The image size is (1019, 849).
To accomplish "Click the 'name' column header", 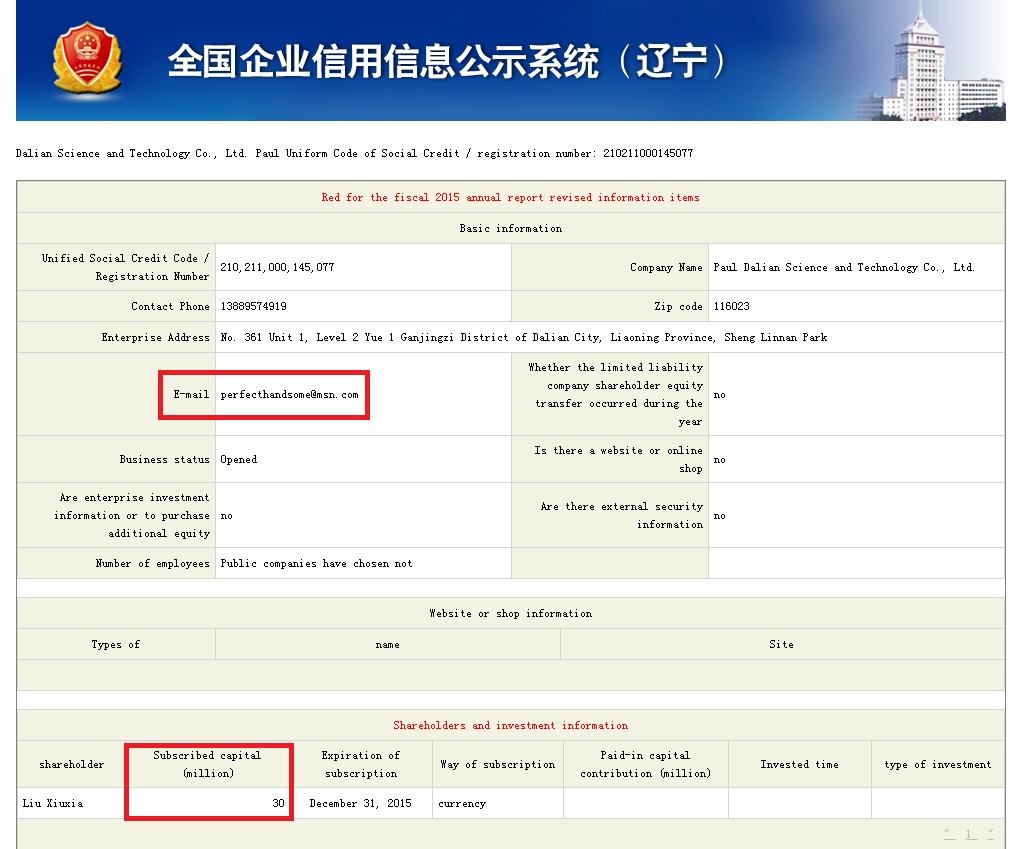I will (387, 645).
